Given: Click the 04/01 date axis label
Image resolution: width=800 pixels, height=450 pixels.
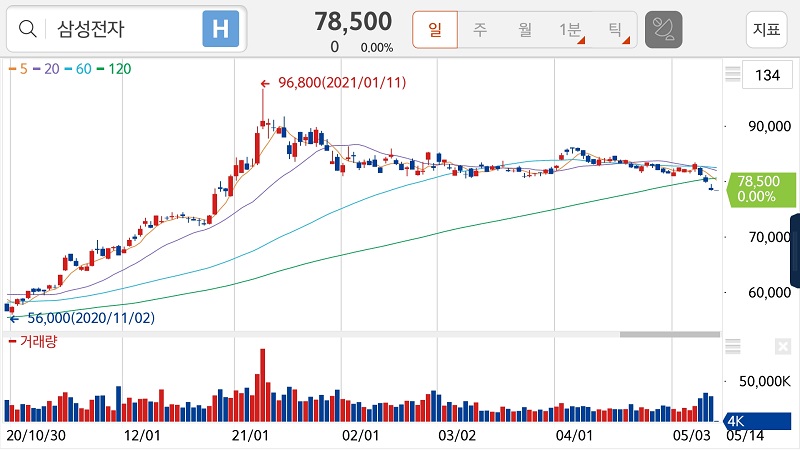Looking at the screenshot, I should pyautogui.click(x=574, y=436).
